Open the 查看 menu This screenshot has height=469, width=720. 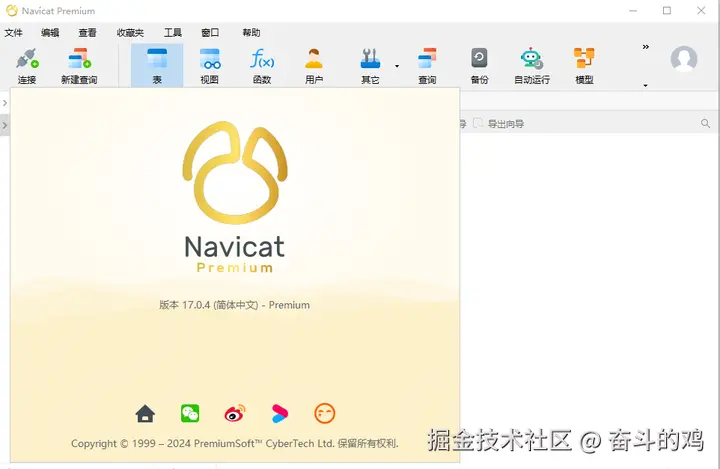point(87,33)
